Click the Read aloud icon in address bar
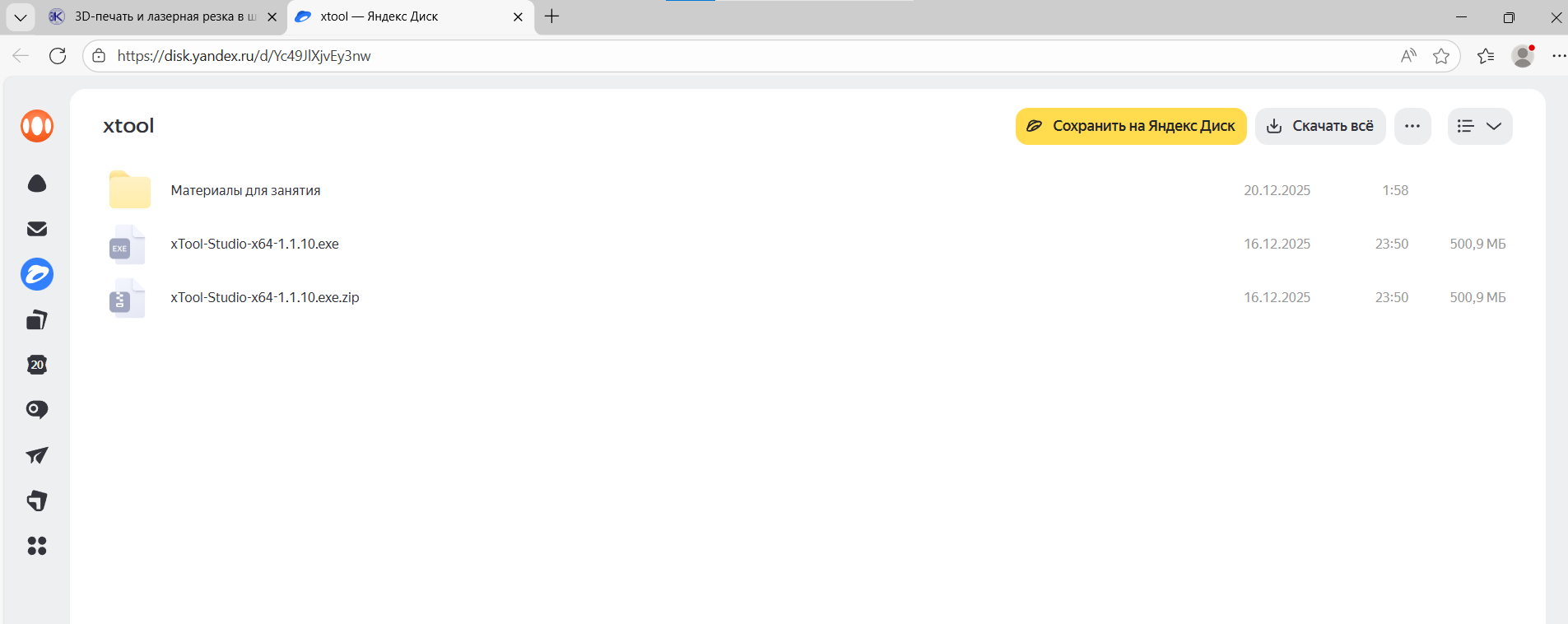 point(1409,56)
